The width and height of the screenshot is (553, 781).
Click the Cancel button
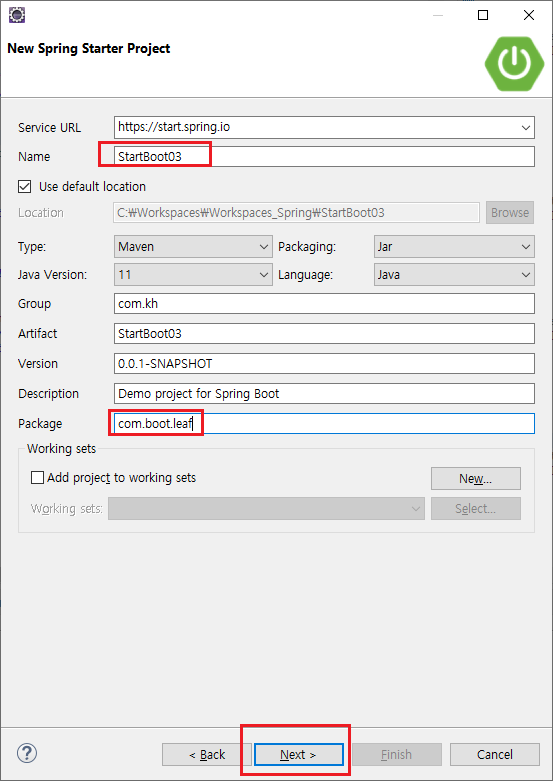point(495,755)
